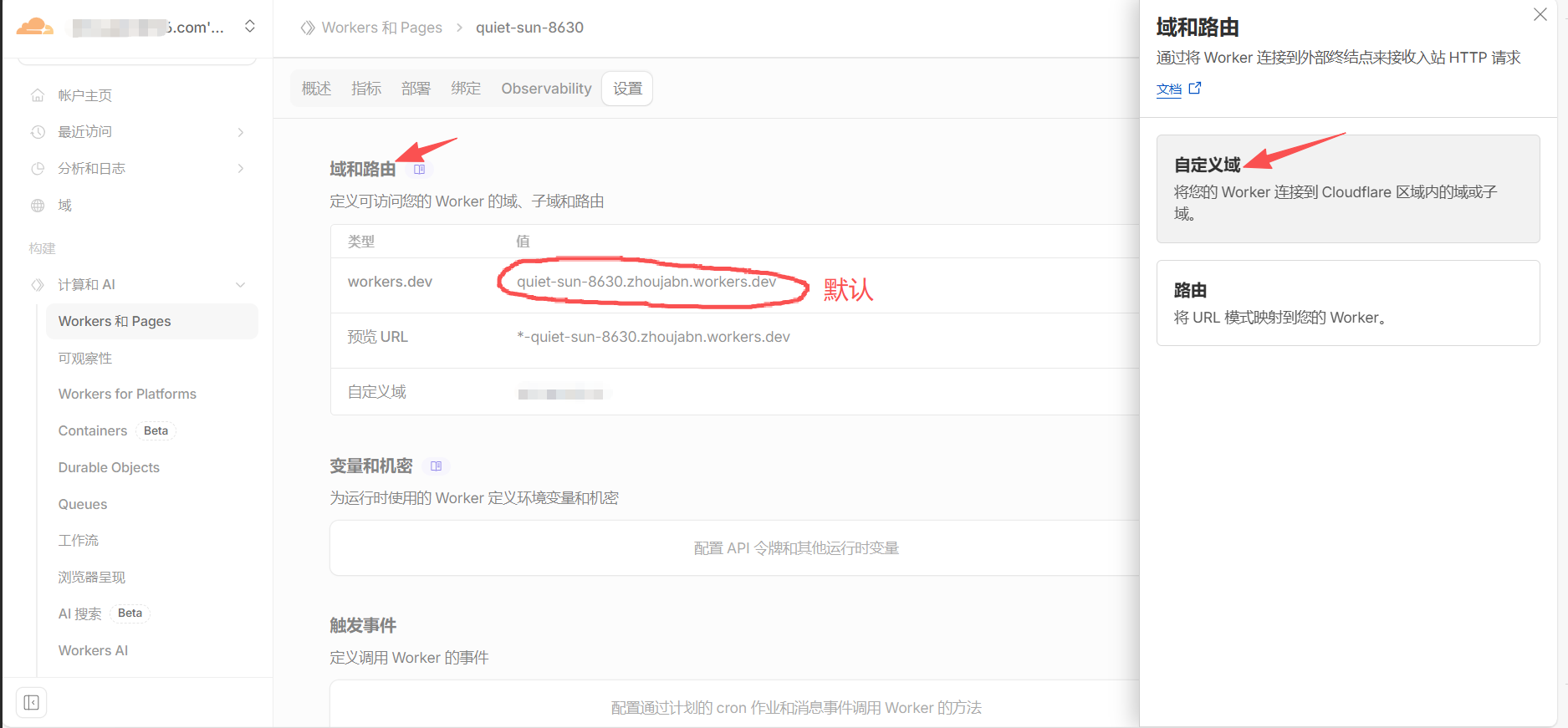
Task: Switch to the Observability tab
Action: pyautogui.click(x=546, y=89)
